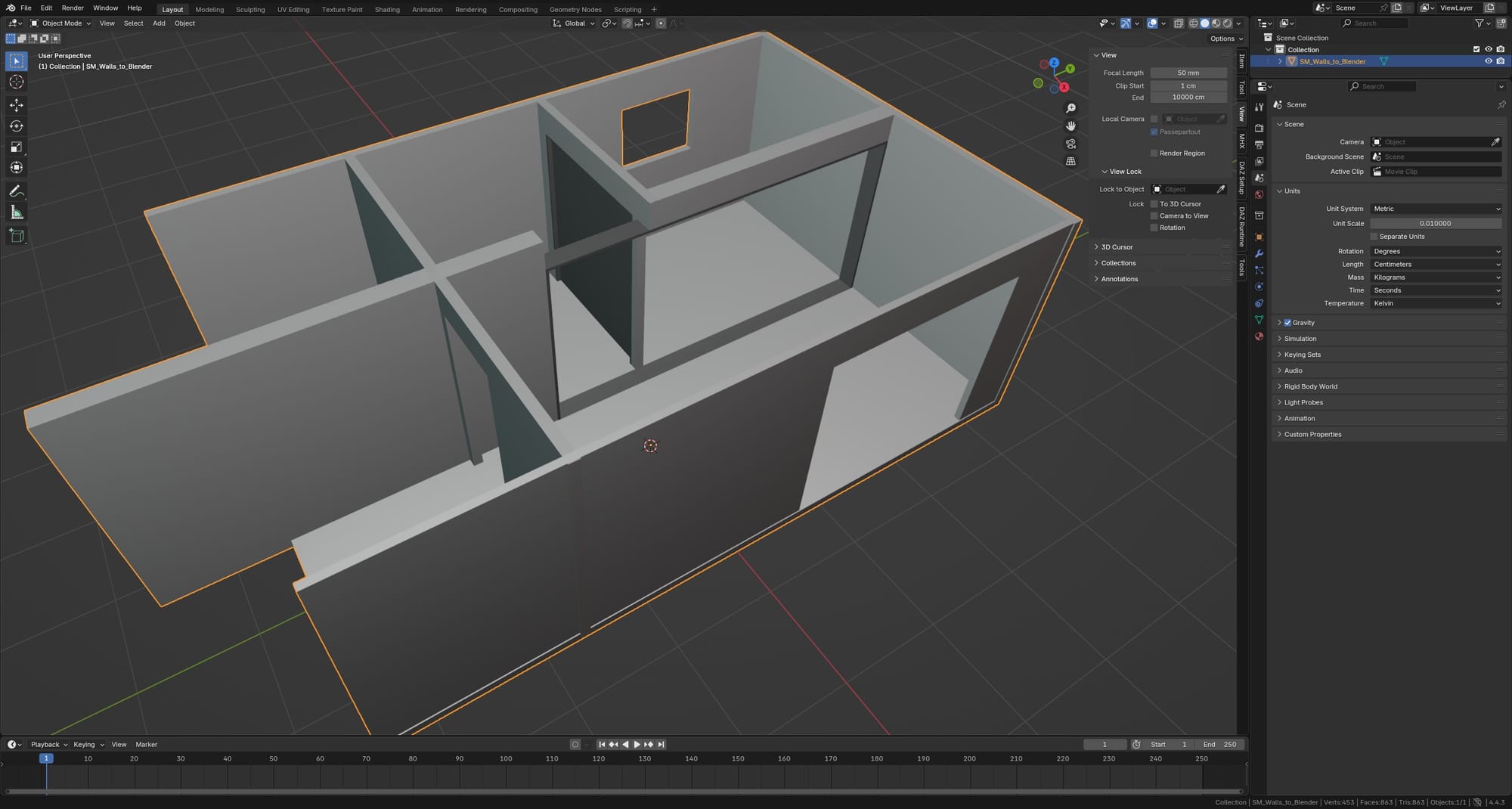This screenshot has height=809, width=1512.
Task: Click the hand pan-view gizmo
Action: coord(1070,126)
